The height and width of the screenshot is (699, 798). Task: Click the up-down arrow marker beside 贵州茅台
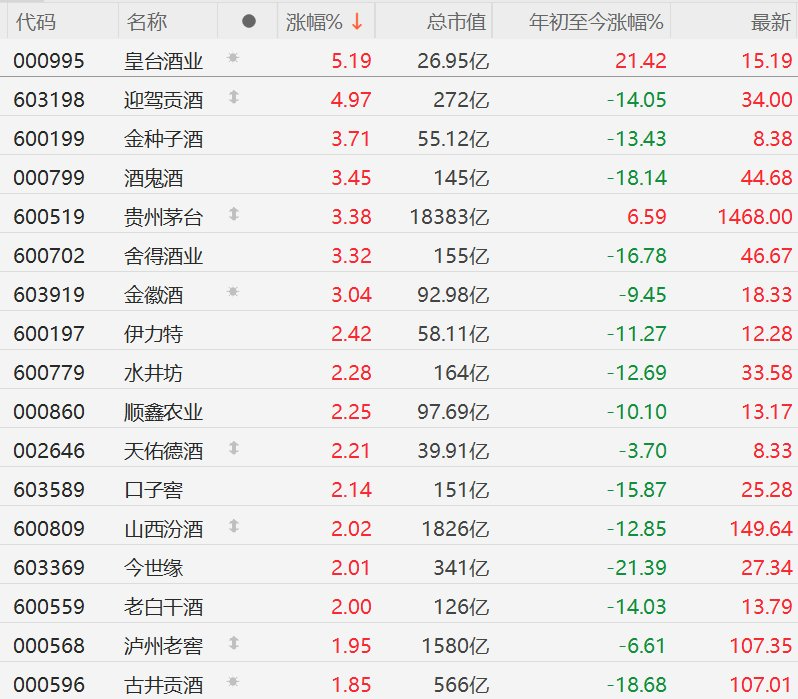(234, 215)
